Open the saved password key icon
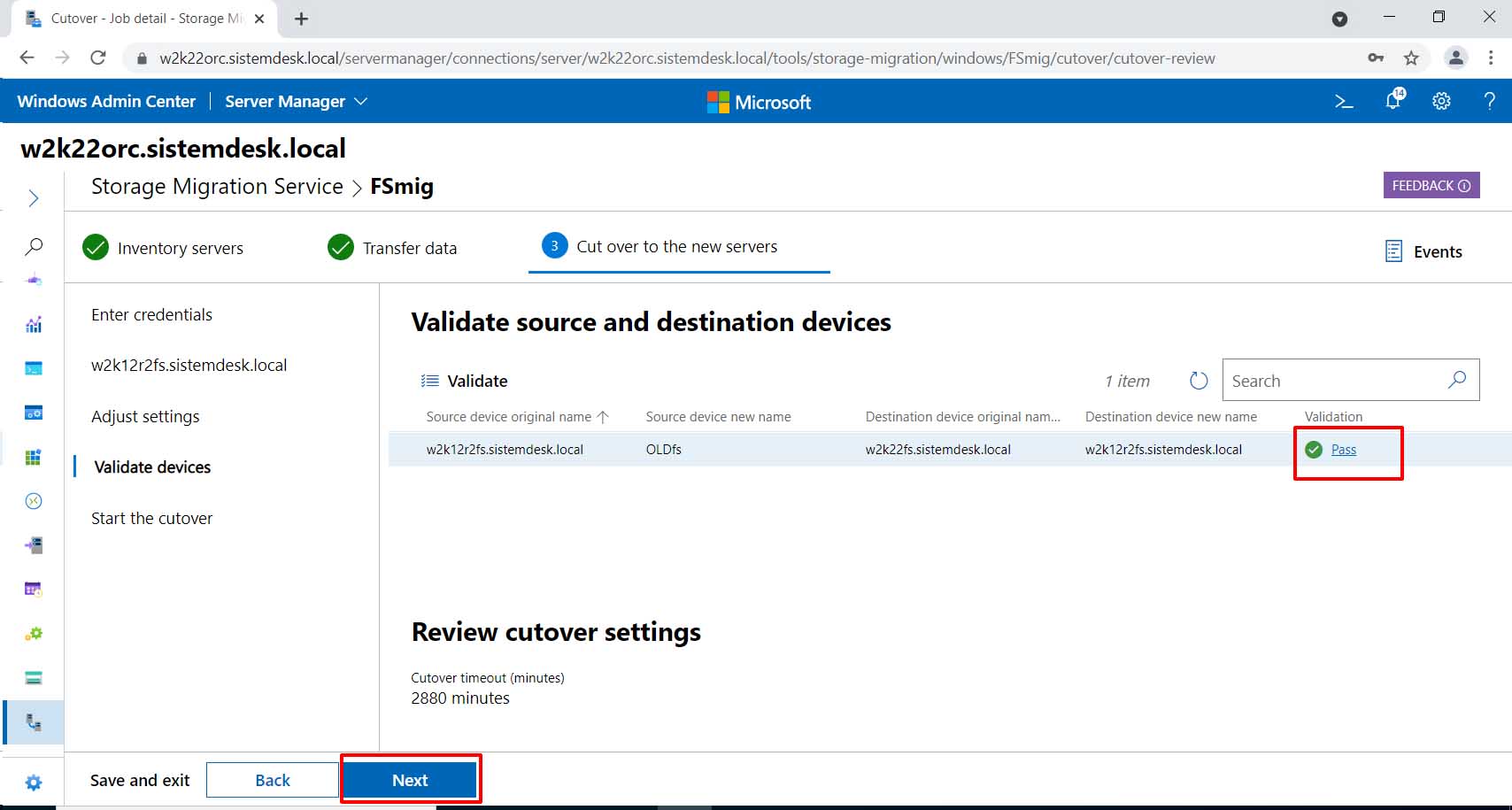The height and width of the screenshot is (810, 1512). (x=1376, y=58)
